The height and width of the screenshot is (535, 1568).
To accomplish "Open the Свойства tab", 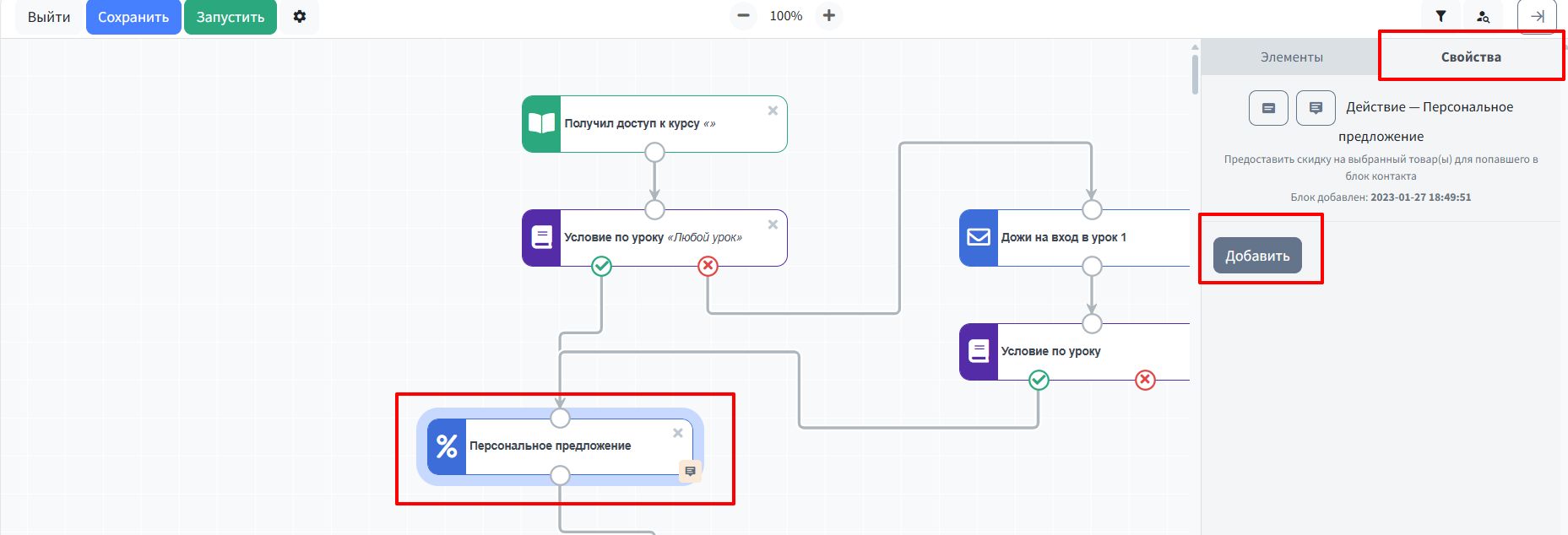I will click(x=1471, y=57).
